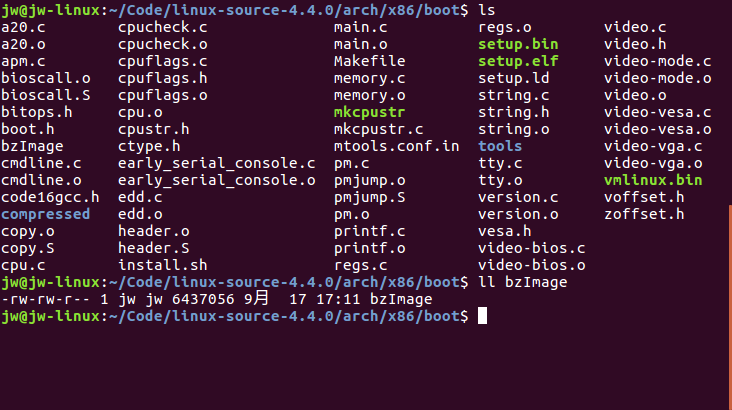Image resolution: width=732 pixels, height=410 pixels.
Task: Click the header.S file name
Action: click(x=153, y=248)
